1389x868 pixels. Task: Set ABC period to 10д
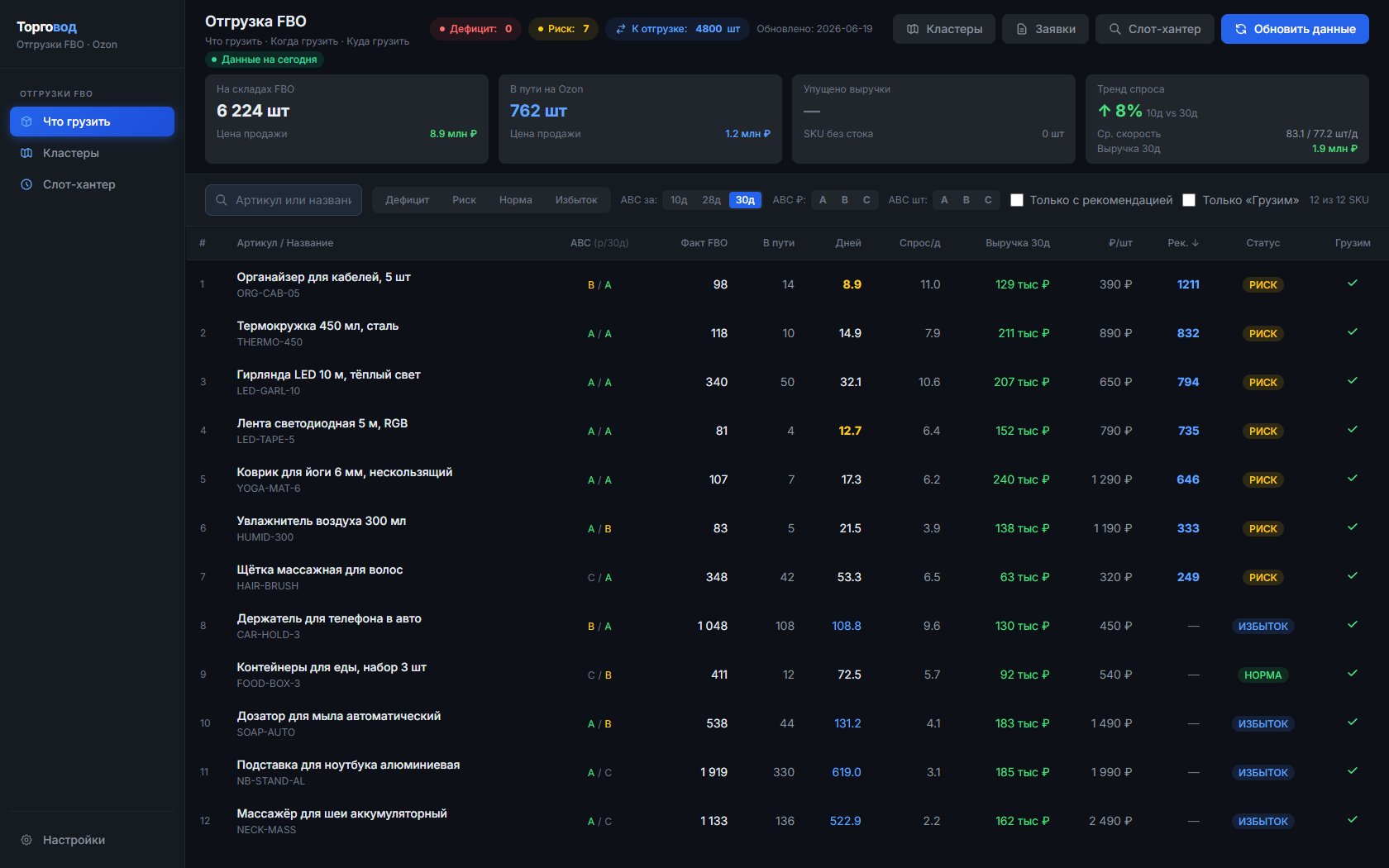point(679,200)
